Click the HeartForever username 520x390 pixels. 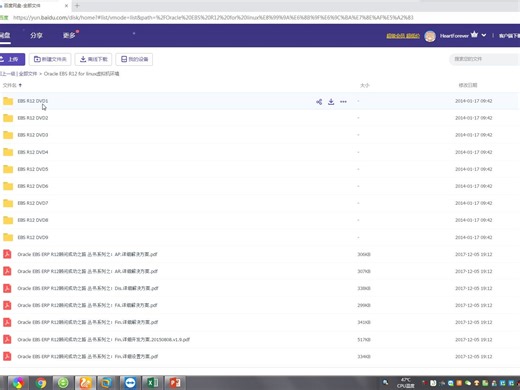454,36
